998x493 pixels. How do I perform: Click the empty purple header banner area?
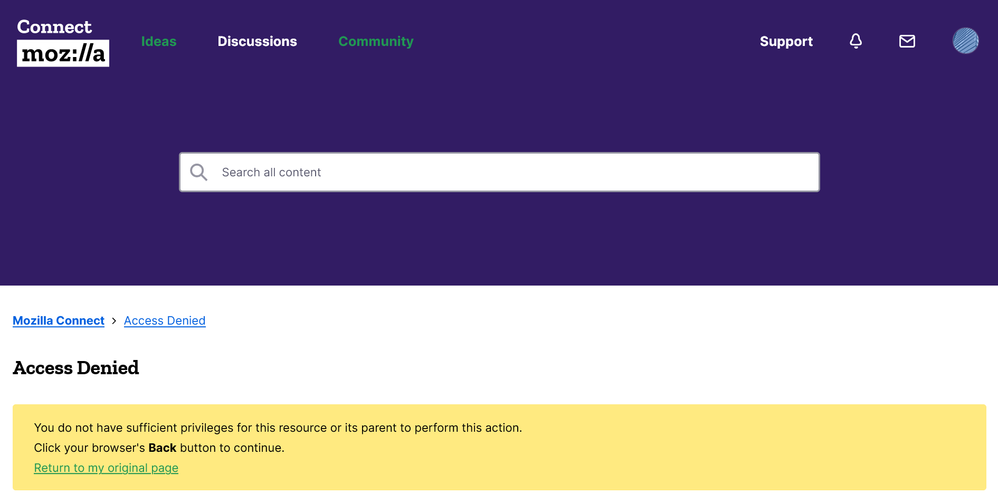tap(500, 240)
